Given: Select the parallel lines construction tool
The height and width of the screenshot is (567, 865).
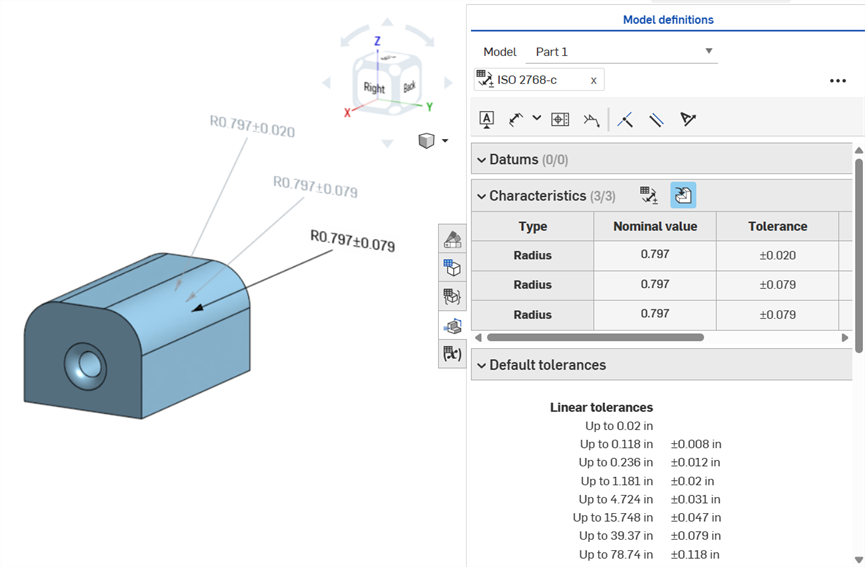Looking at the screenshot, I should tap(656, 120).
